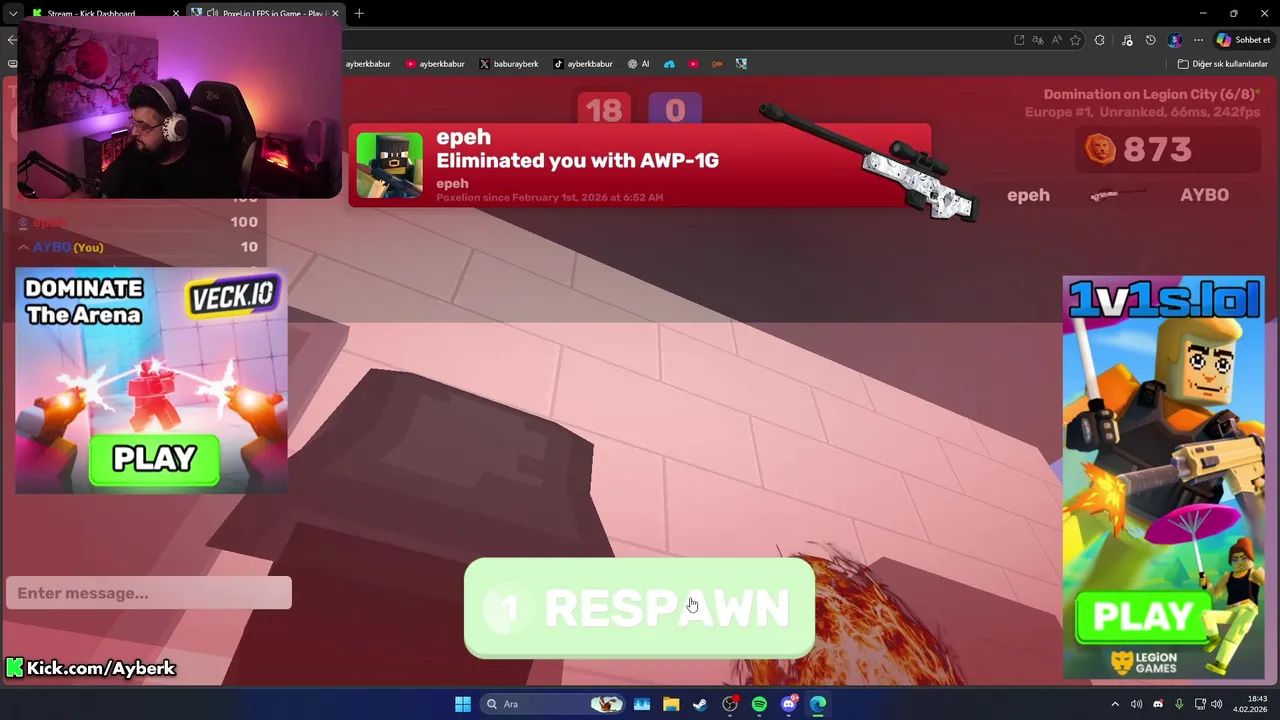The width and height of the screenshot is (1280, 720).
Task: Open the read aloud icon
Action: tap(1057, 40)
